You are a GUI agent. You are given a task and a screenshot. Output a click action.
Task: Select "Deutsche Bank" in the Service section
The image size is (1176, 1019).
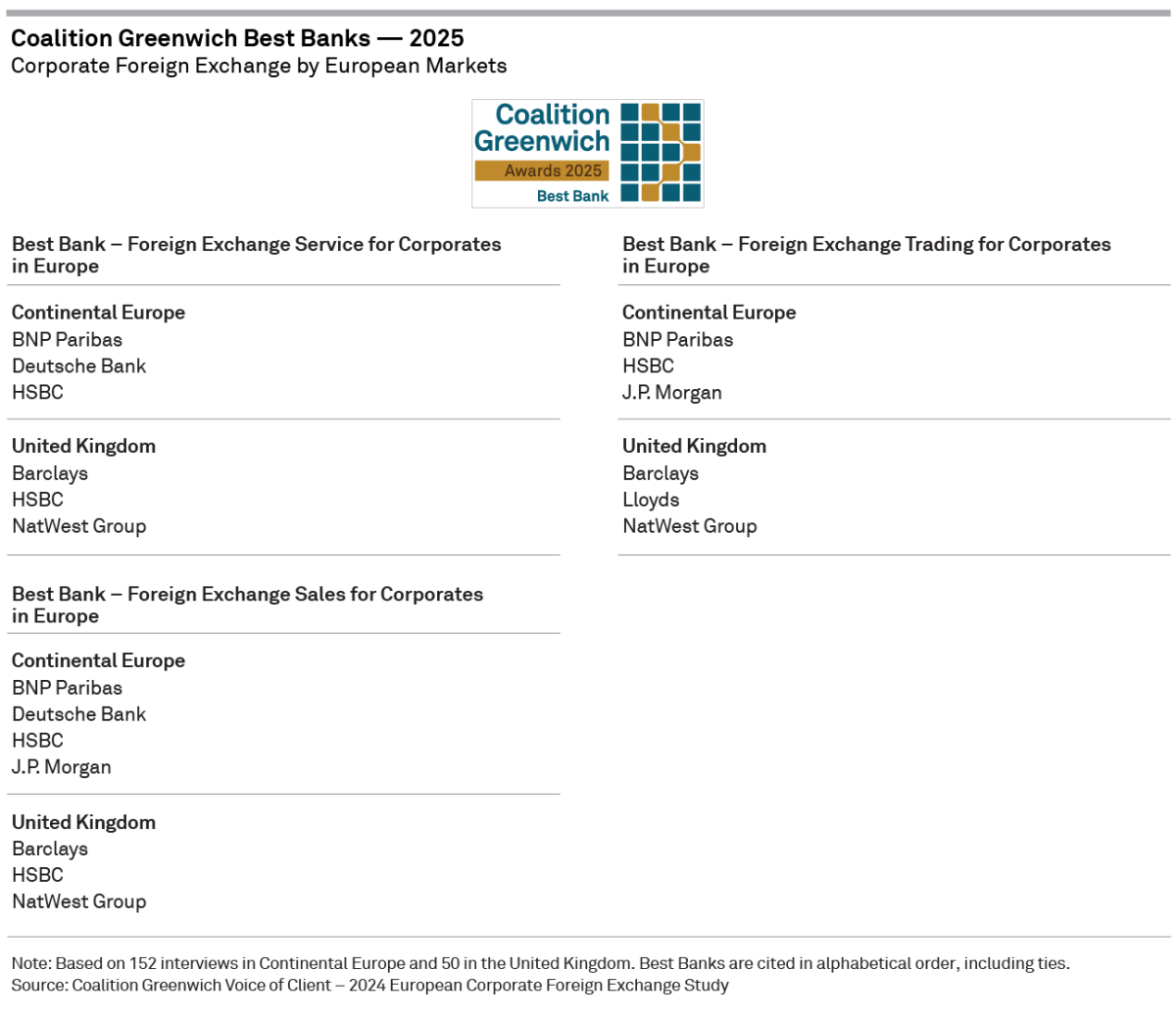(78, 366)
